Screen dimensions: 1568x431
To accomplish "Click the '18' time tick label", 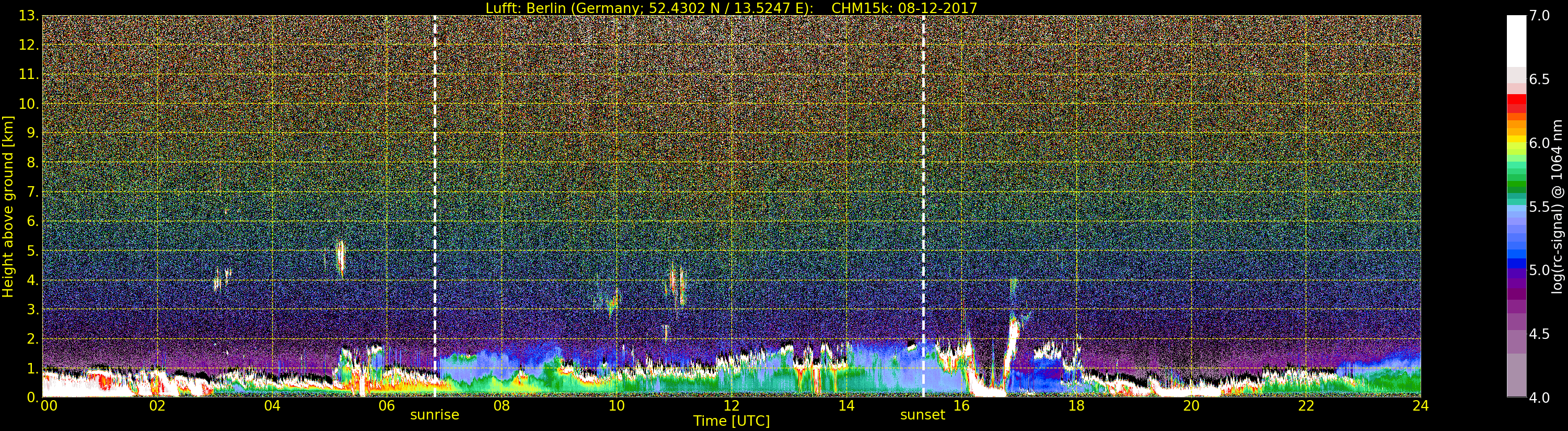I will click(x=1076, y=405).
